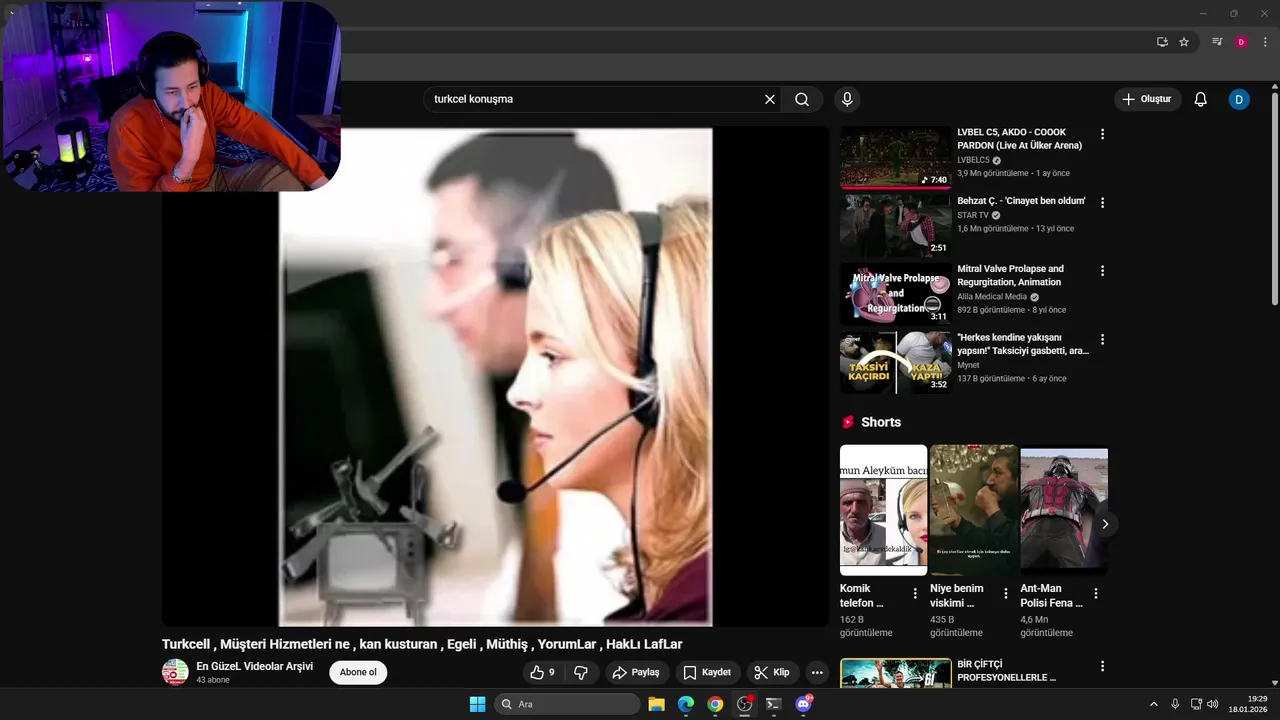Click the channel avatar under the video
The width and height of the screenshot is (1280, 720).
pyautogui.click(x=175, y=672)
